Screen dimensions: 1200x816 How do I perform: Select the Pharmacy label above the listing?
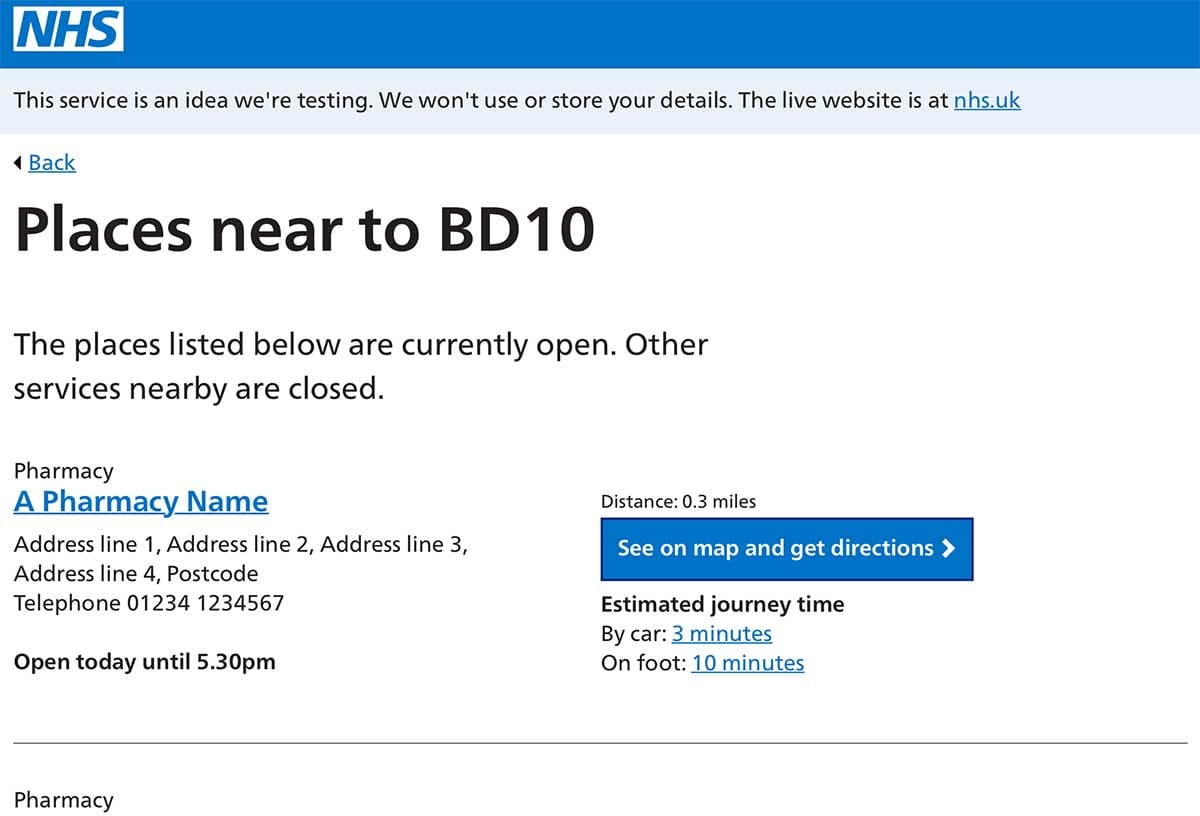(x=63, y=470)
